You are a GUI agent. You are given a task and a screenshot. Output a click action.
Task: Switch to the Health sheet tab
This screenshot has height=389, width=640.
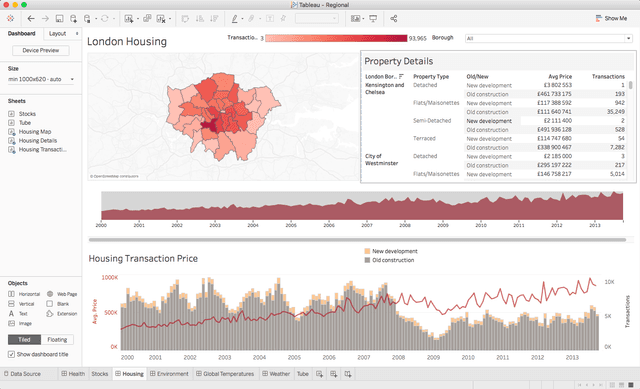pos(73,374)
